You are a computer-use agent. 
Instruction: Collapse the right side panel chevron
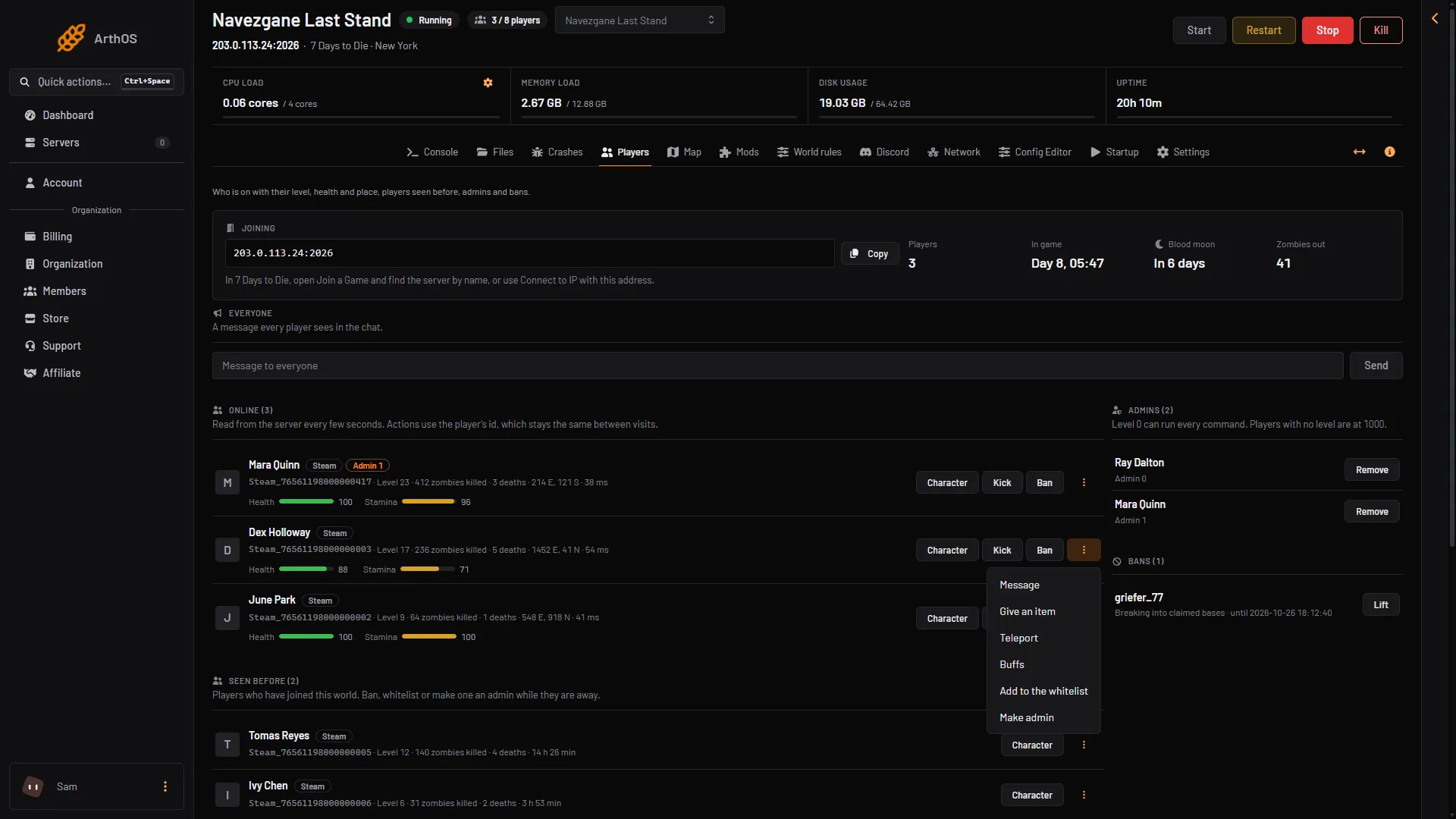click(1435, 18)
